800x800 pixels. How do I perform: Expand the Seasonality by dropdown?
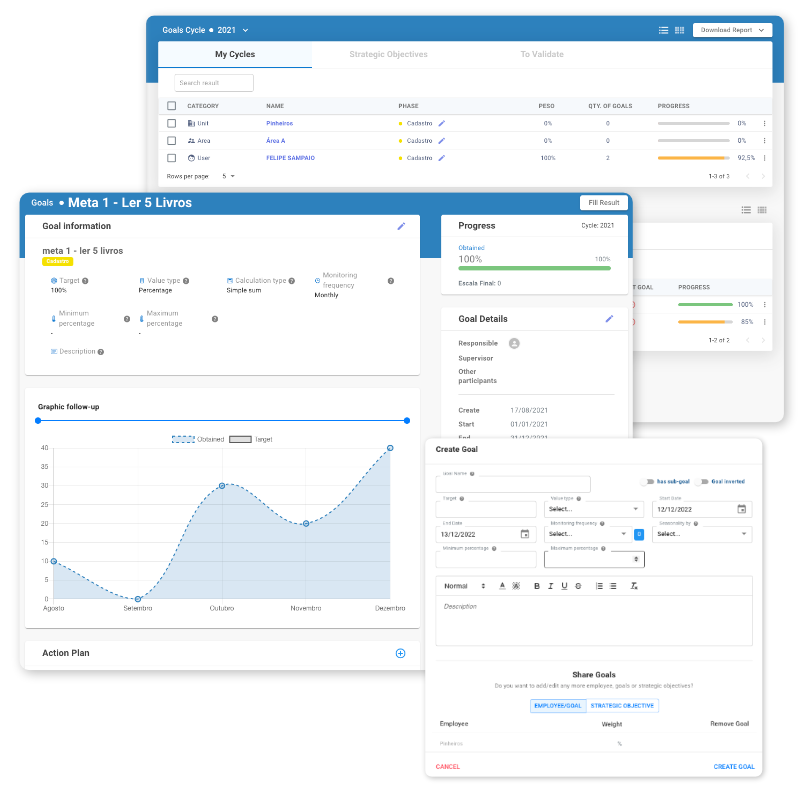tap(701, 534)
